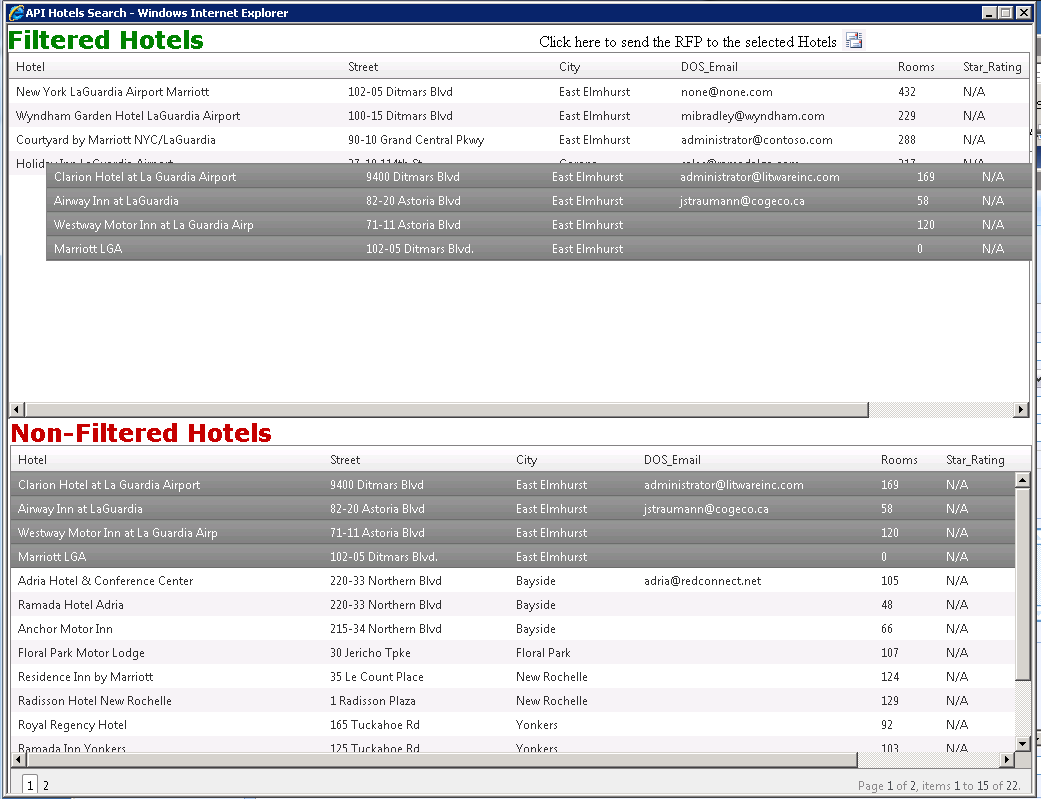Sort Non-Filtered Hotels by the Rooms column
The image size is (1041, 799).
point(899,460)
